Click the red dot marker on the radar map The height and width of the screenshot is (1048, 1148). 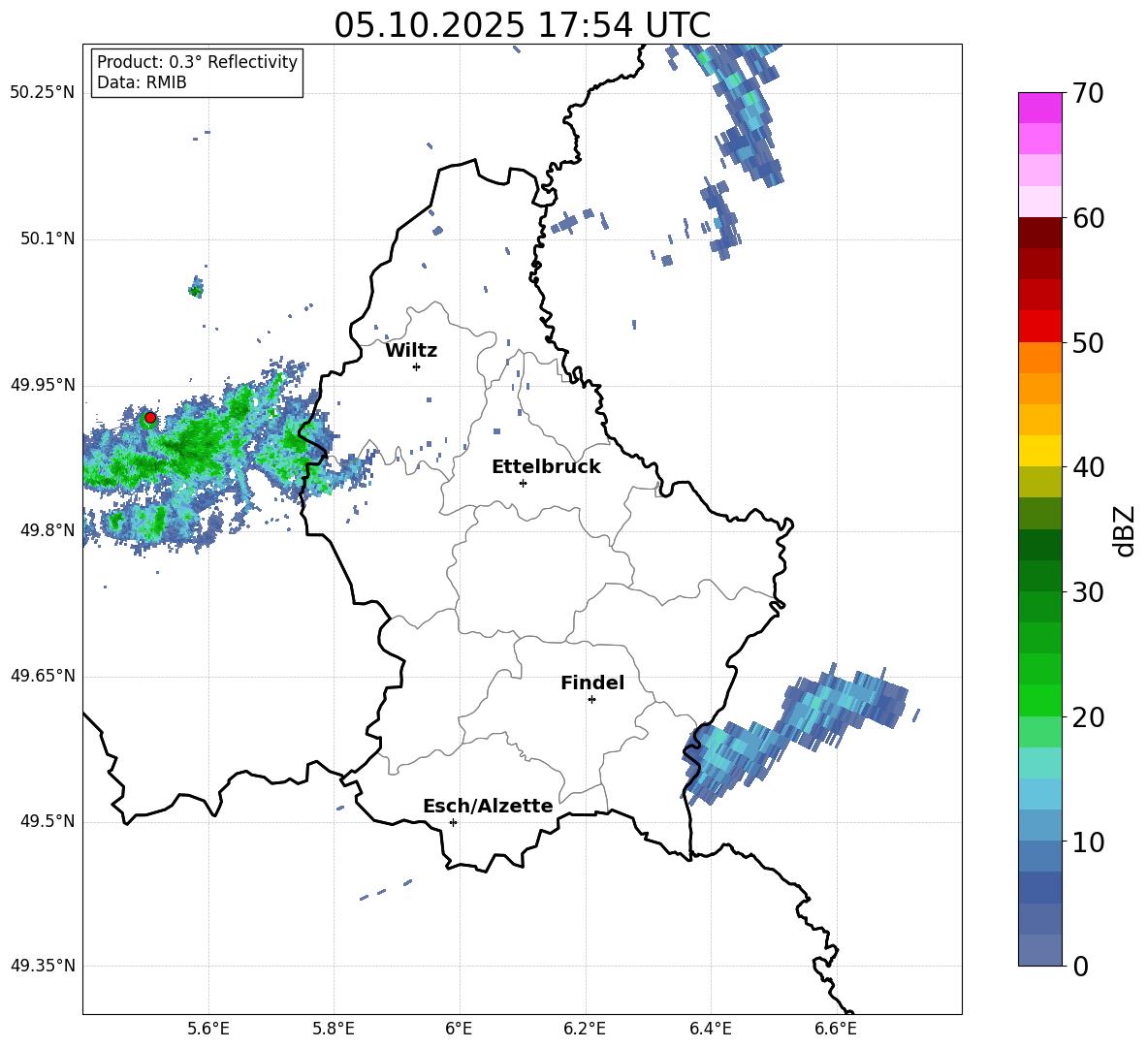(x=150, y=418)
